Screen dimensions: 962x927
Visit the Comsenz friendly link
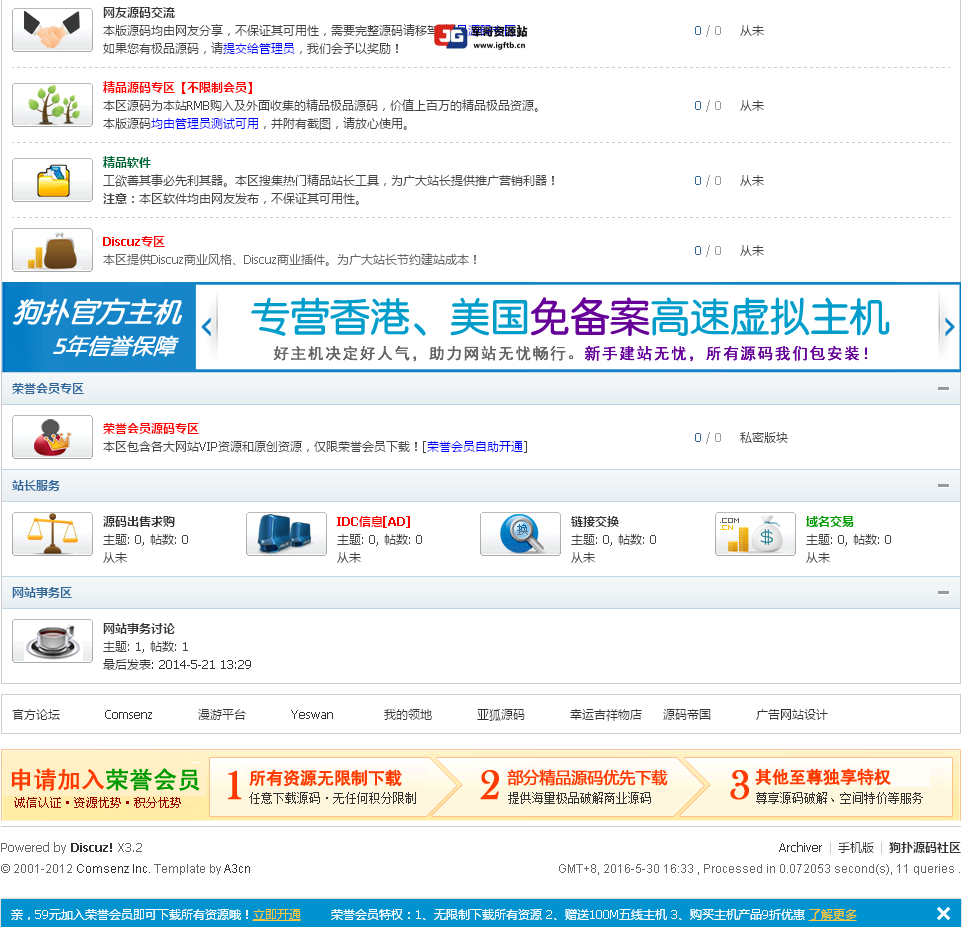(x=128, y=714)
